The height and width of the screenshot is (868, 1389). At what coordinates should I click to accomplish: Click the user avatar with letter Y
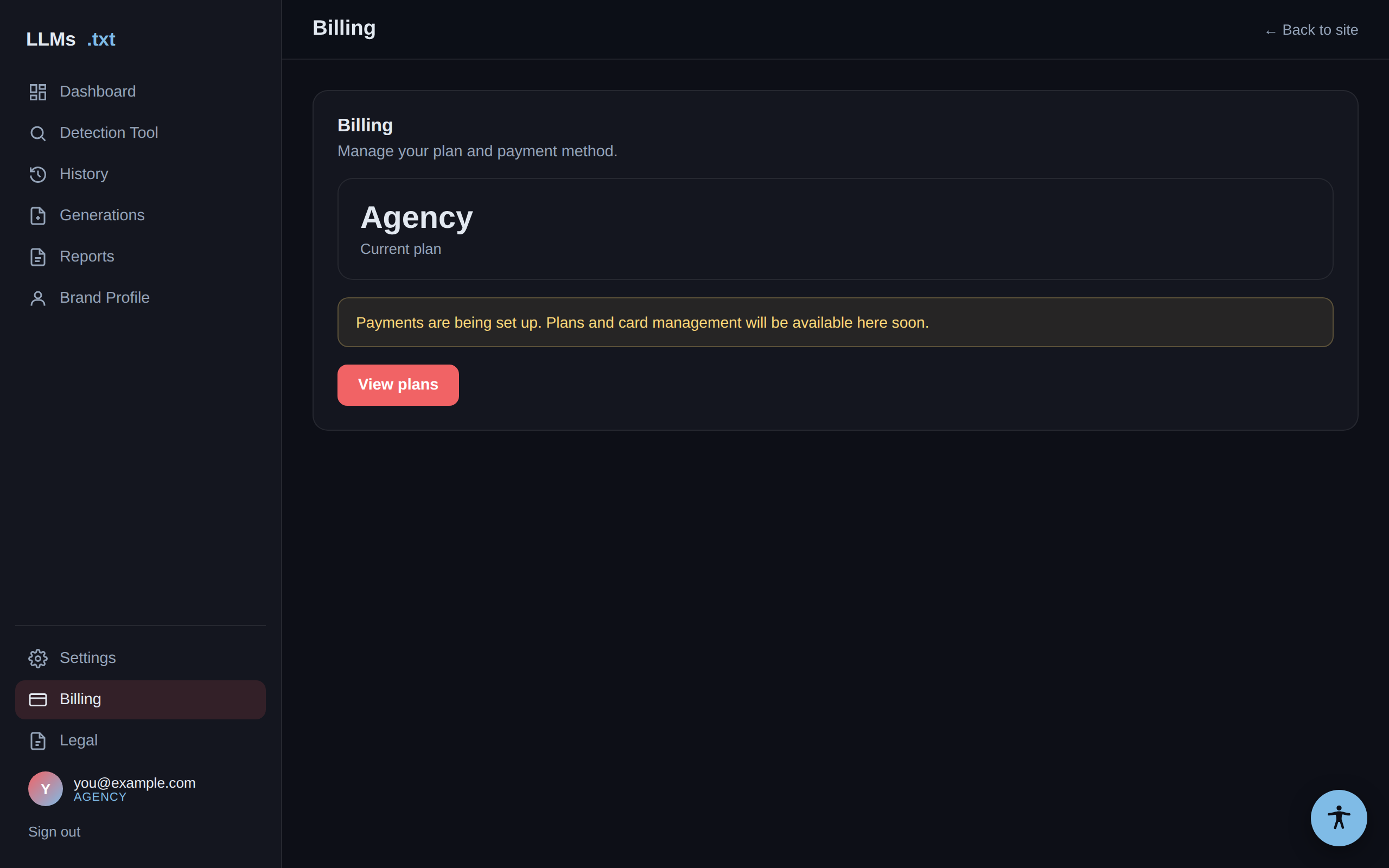coord(46,789)
